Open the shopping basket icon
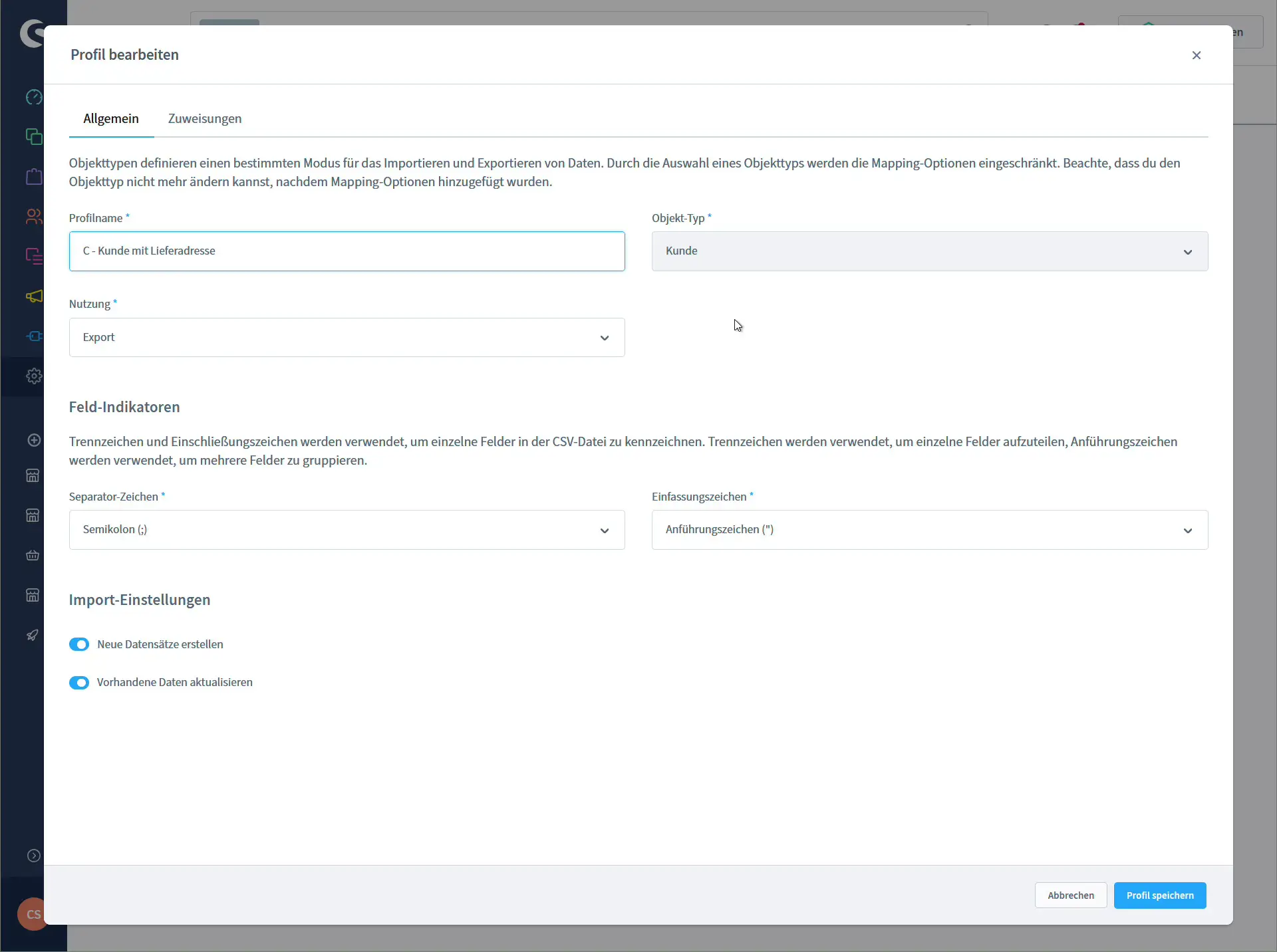Image resolution: width=1277 pixels, height=952 pixels. pyautogui.click(x=31, y=556)
